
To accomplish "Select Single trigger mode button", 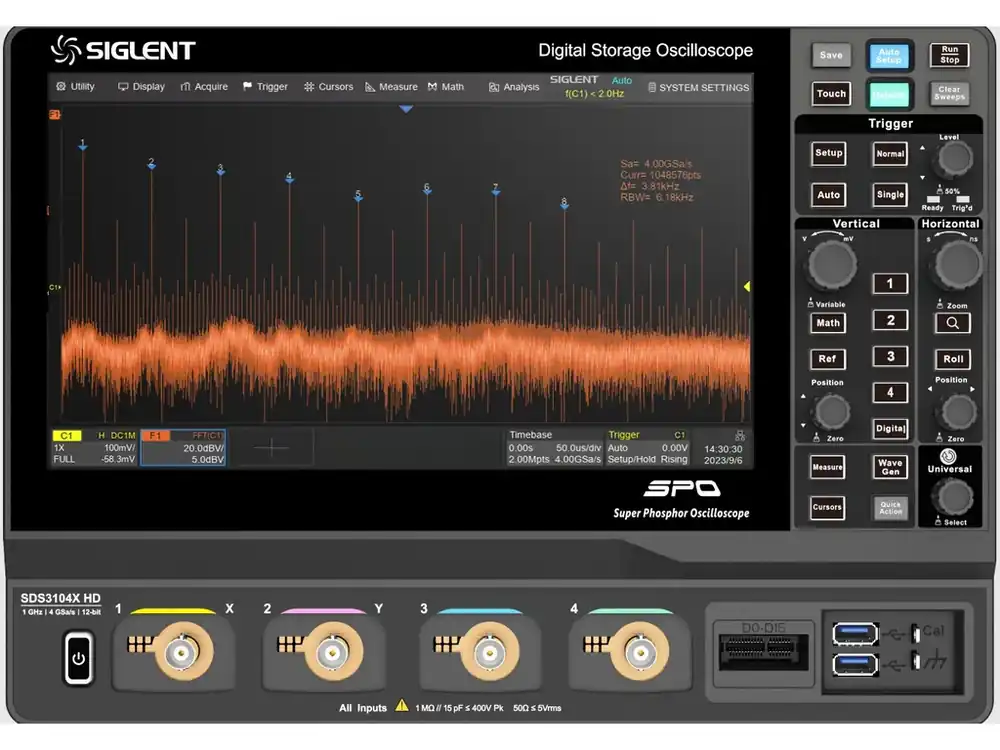I will click(x=890, y=195).
